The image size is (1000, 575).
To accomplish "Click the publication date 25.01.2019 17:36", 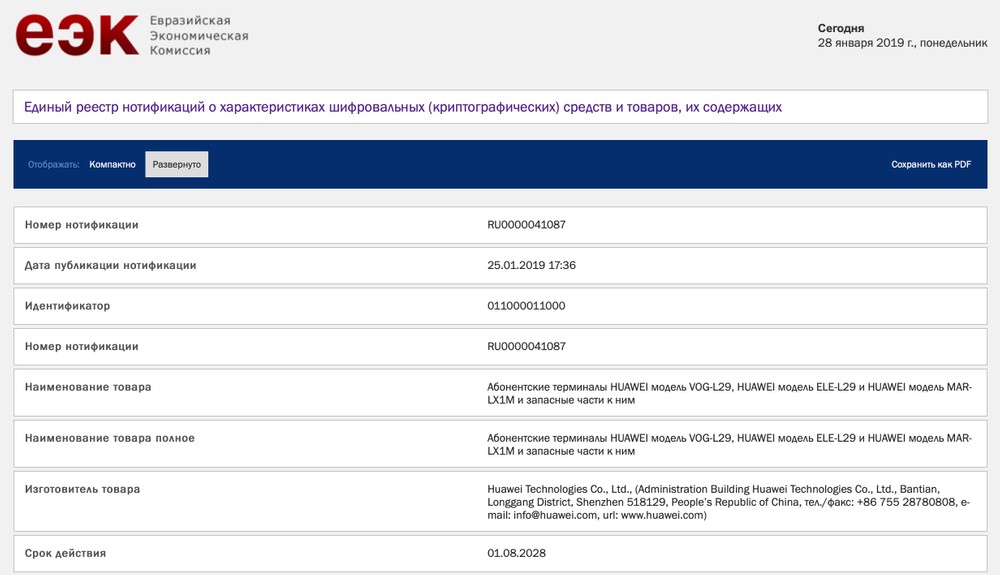I will (x=531, y=265).
